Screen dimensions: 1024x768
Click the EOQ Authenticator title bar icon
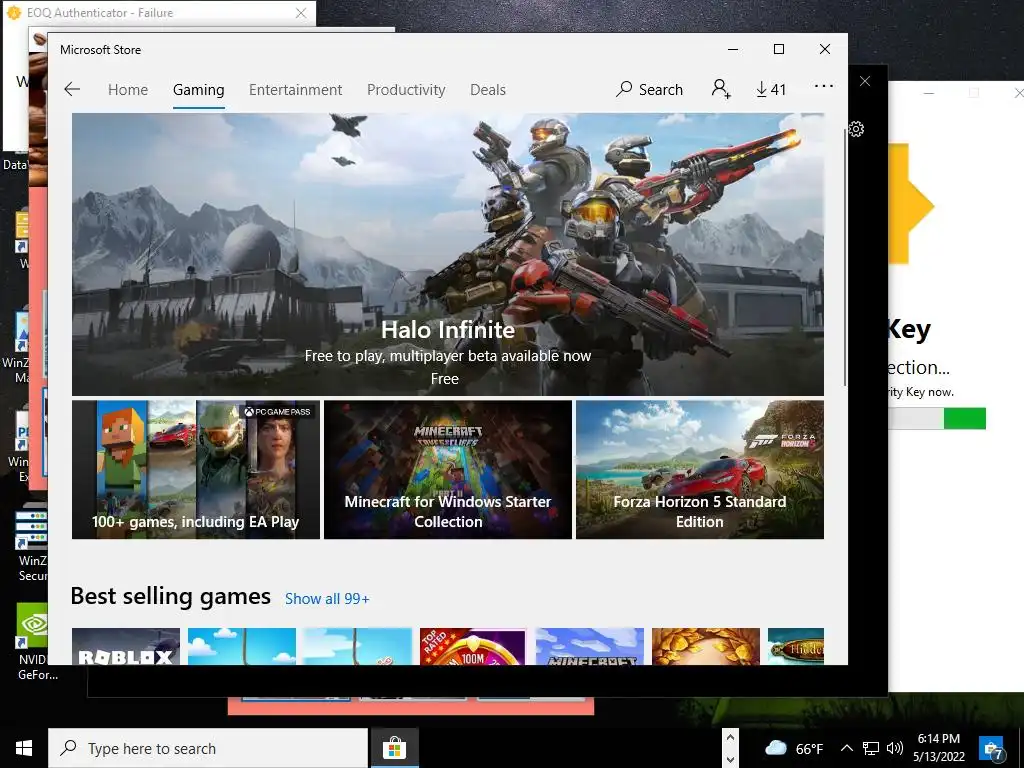[14, 12]
